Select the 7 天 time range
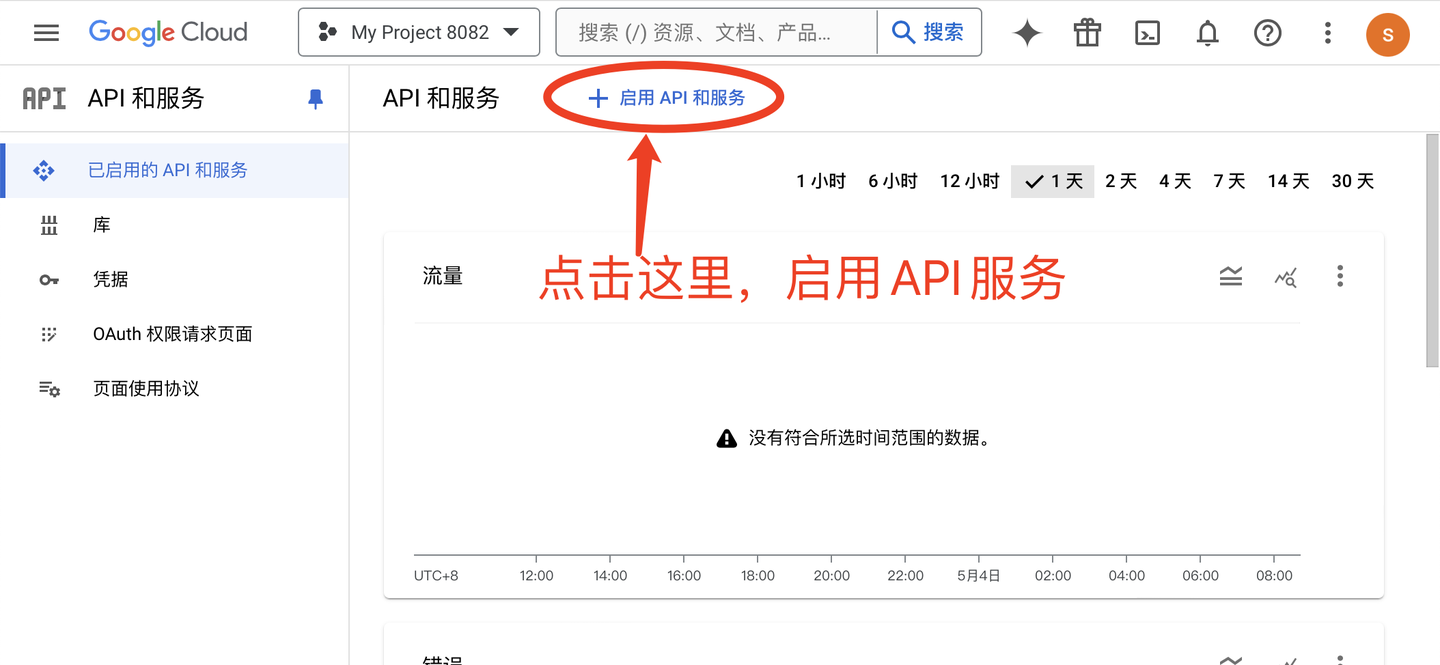1440x665 pixels. click(1229, 181)
